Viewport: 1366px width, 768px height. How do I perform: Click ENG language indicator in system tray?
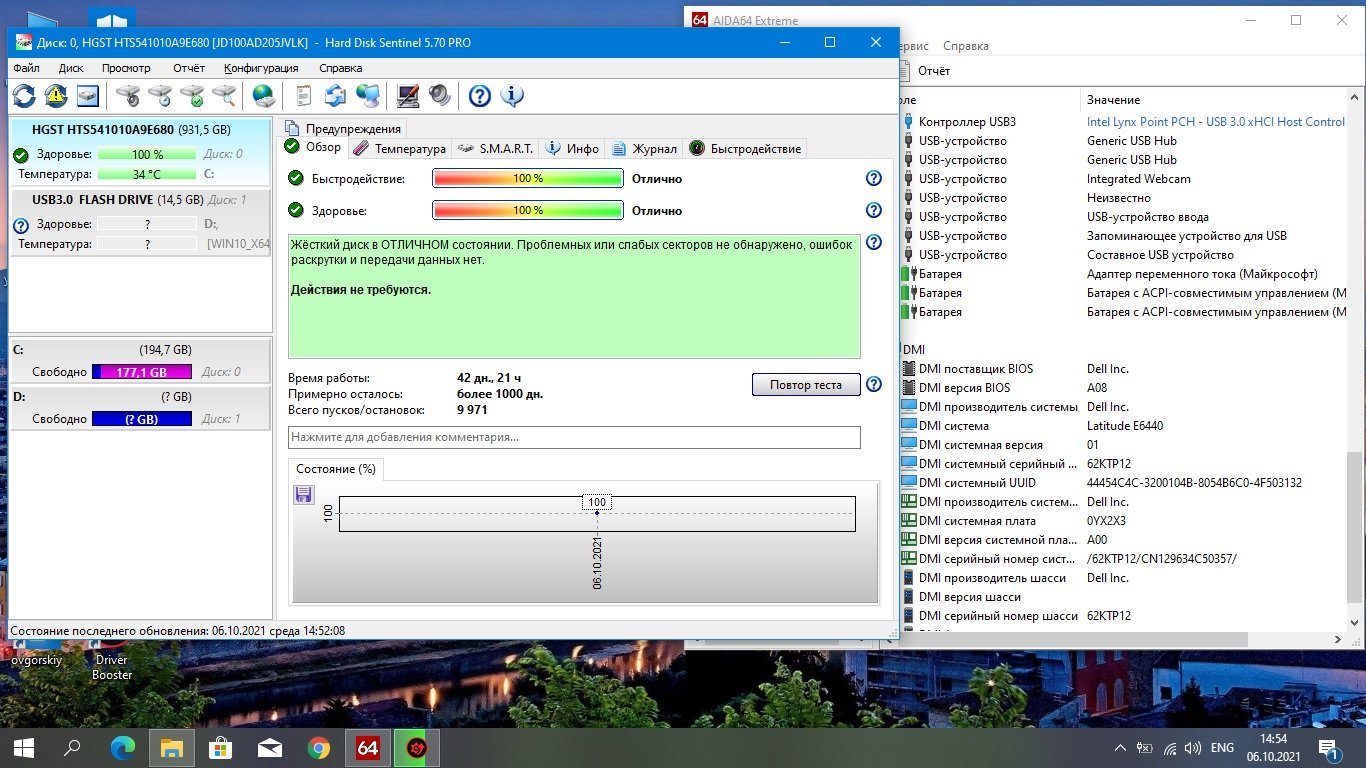coord(1222,747)
